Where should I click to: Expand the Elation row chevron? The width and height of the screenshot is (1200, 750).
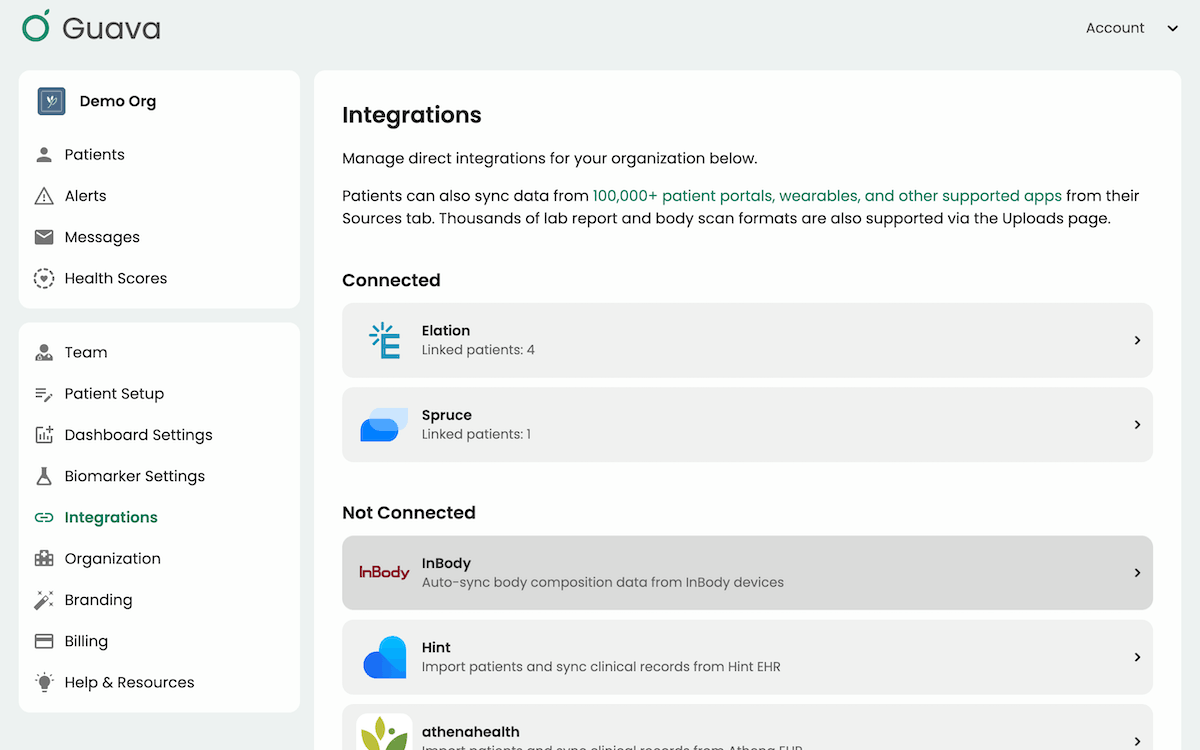[1137, 340]
